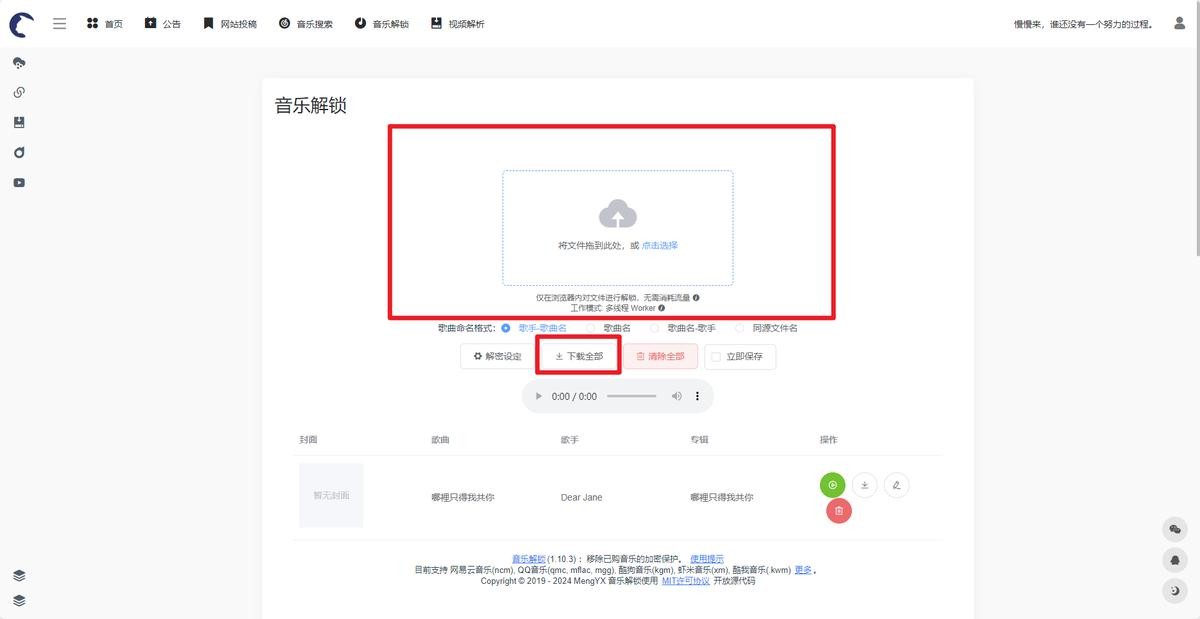The image size is (1200, 619).
Task: Click the YouTube-style video icon in sidebar
Action: (x=19, y=183)
